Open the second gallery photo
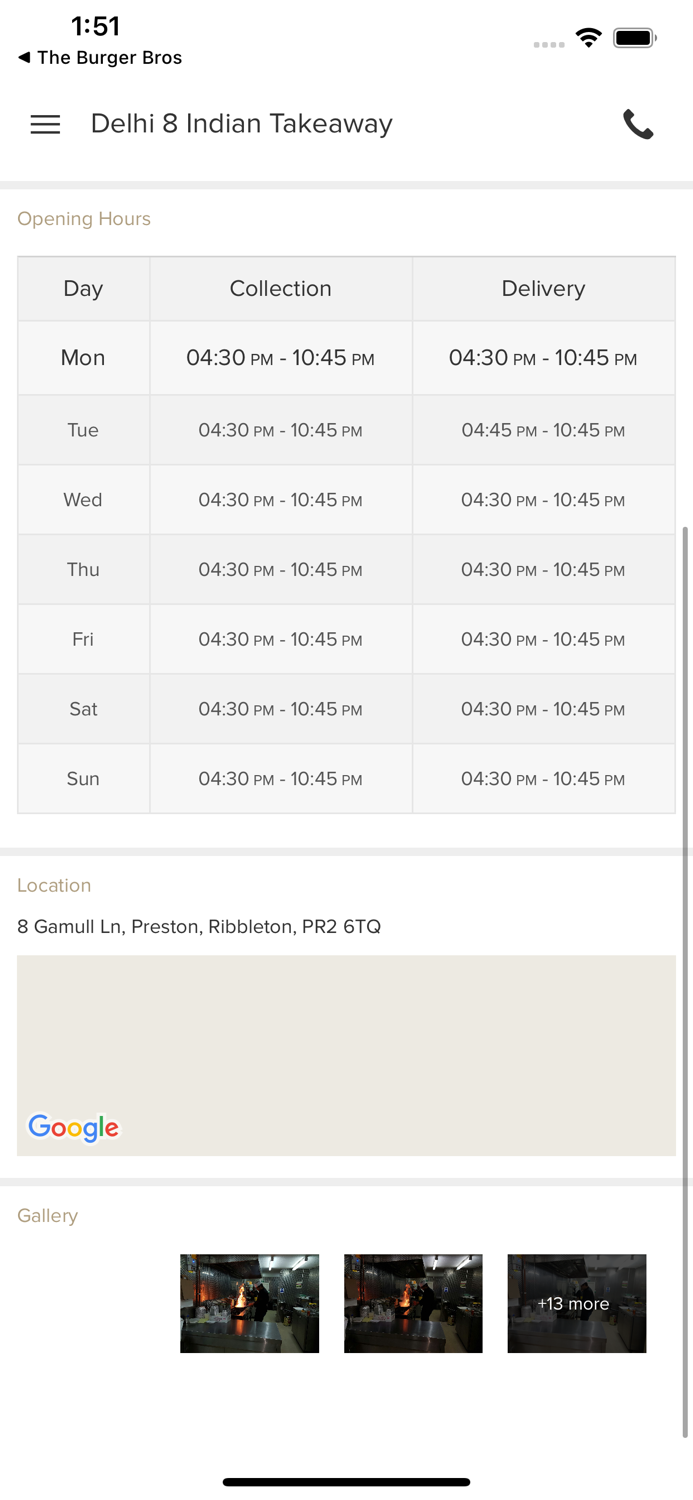Viewport: 693px width, 1500px height. pos(413,1303)
